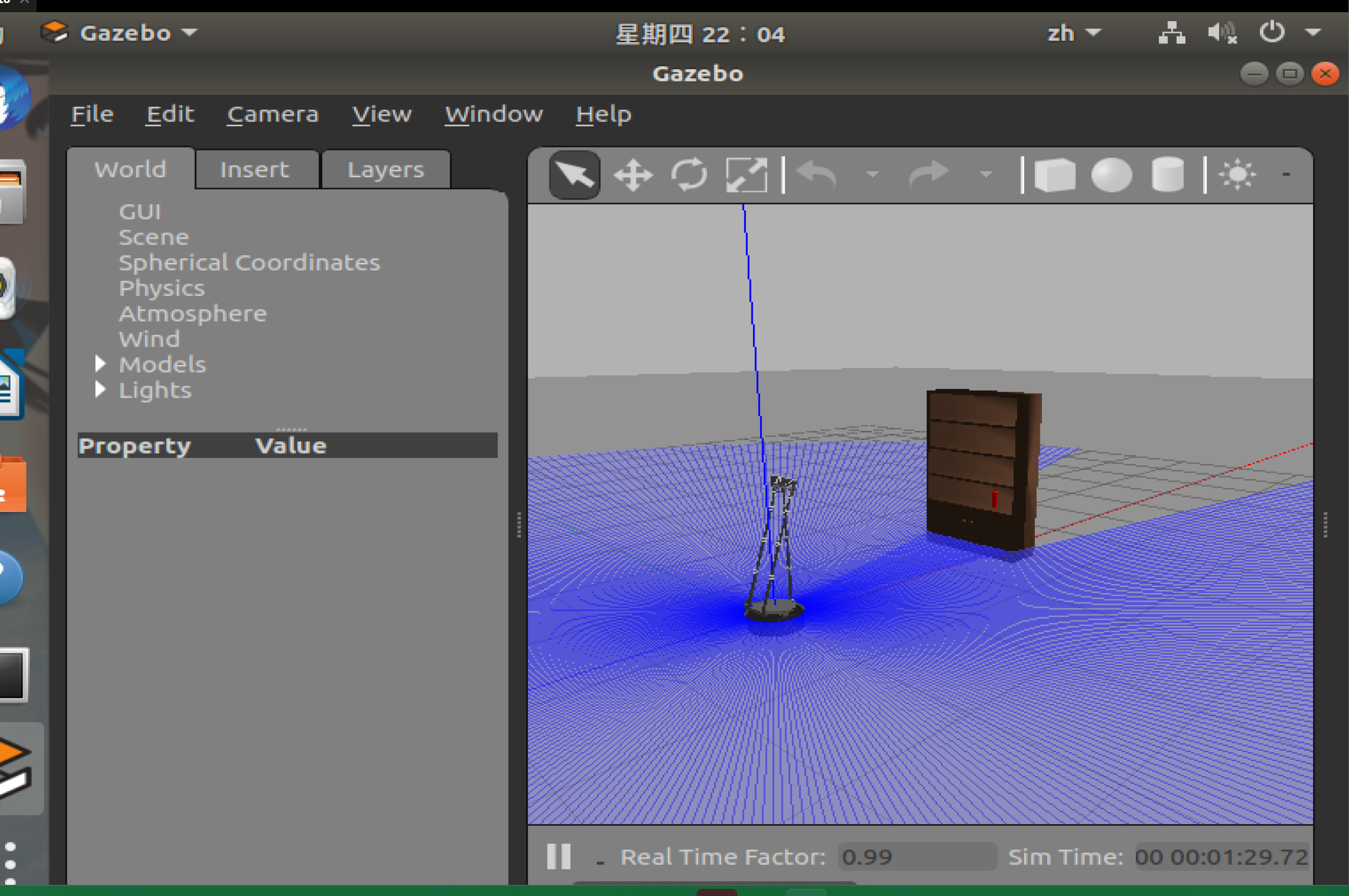Select Physics in the world tree
Image resolution: width=1349 pixels, height=896 pixels.
162,288
